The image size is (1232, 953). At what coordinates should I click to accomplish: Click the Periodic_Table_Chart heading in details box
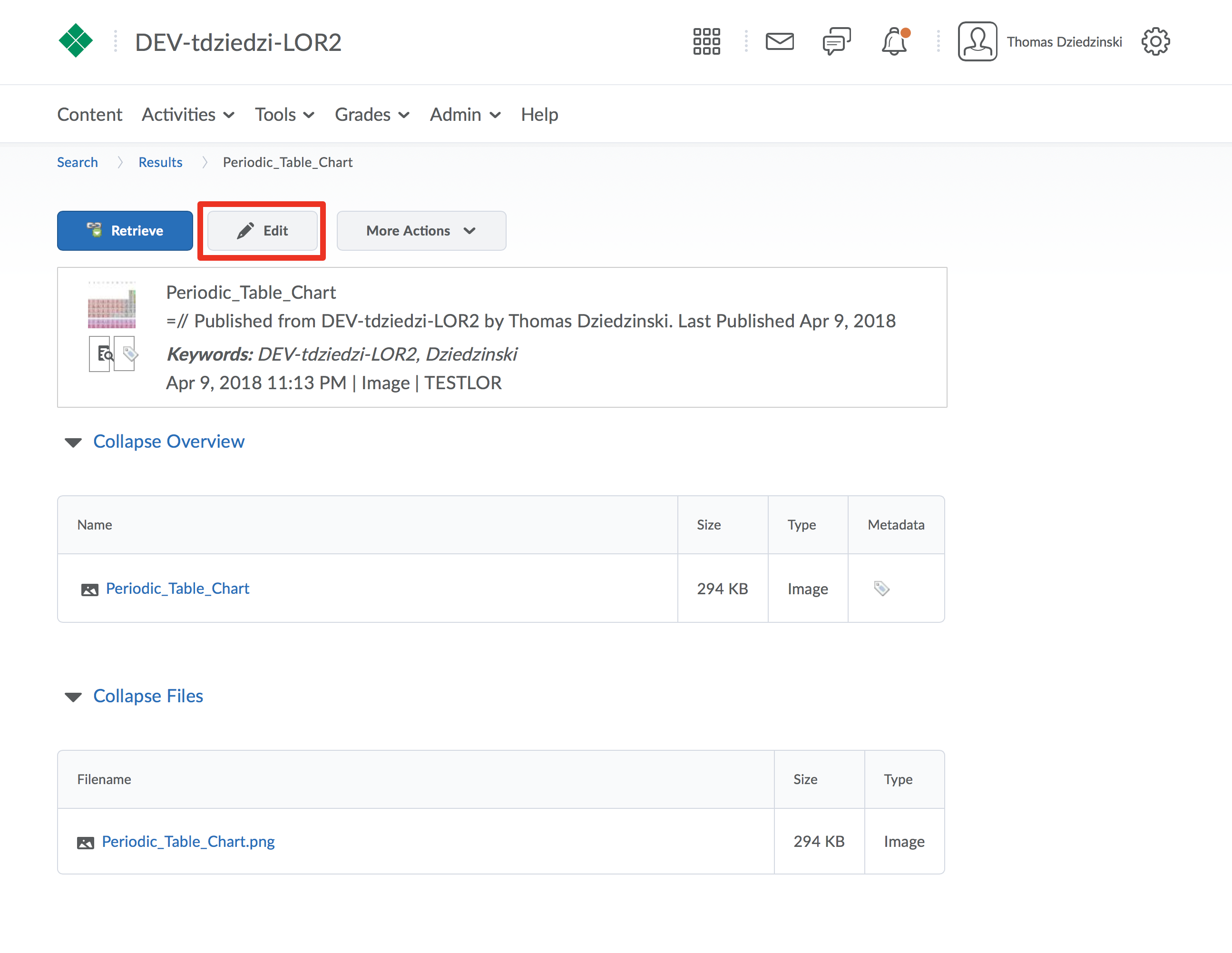251,292
